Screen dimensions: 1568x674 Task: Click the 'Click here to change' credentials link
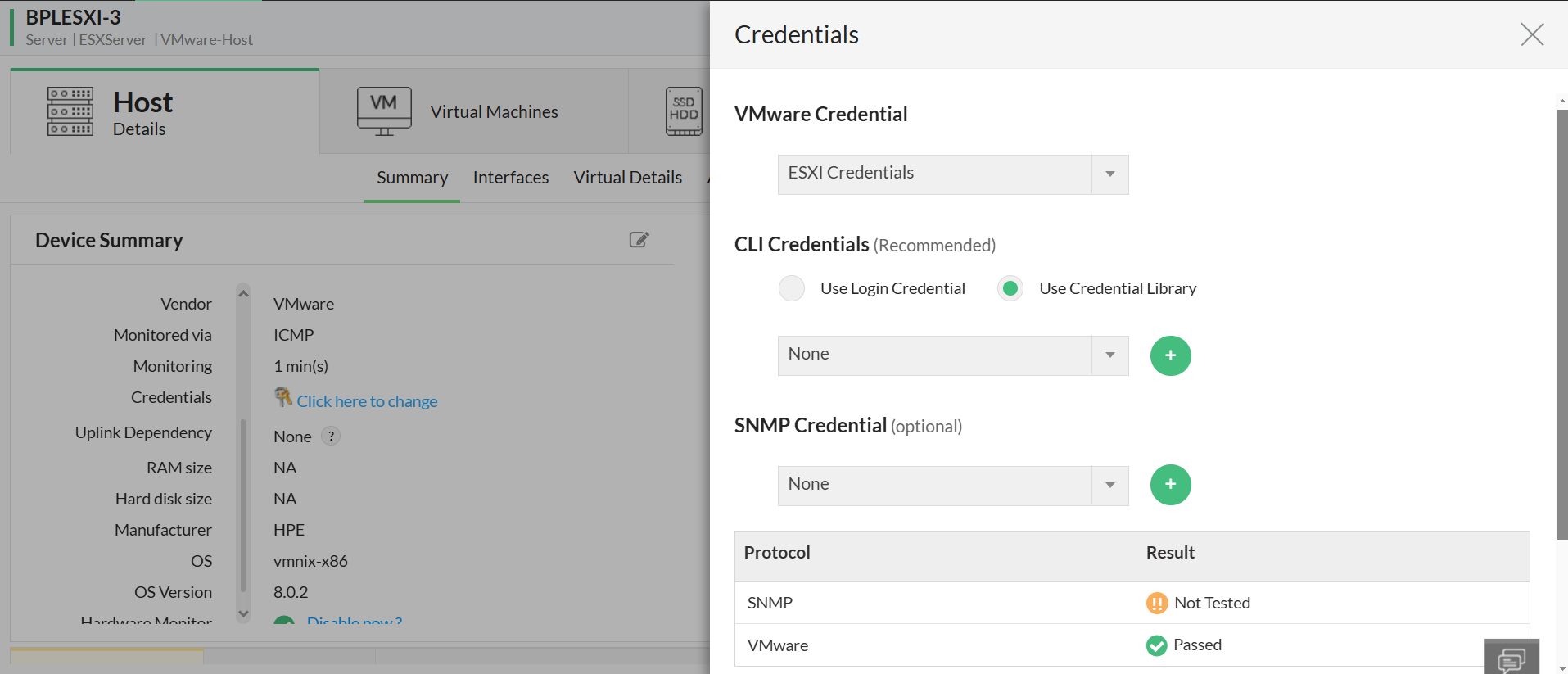367,401
